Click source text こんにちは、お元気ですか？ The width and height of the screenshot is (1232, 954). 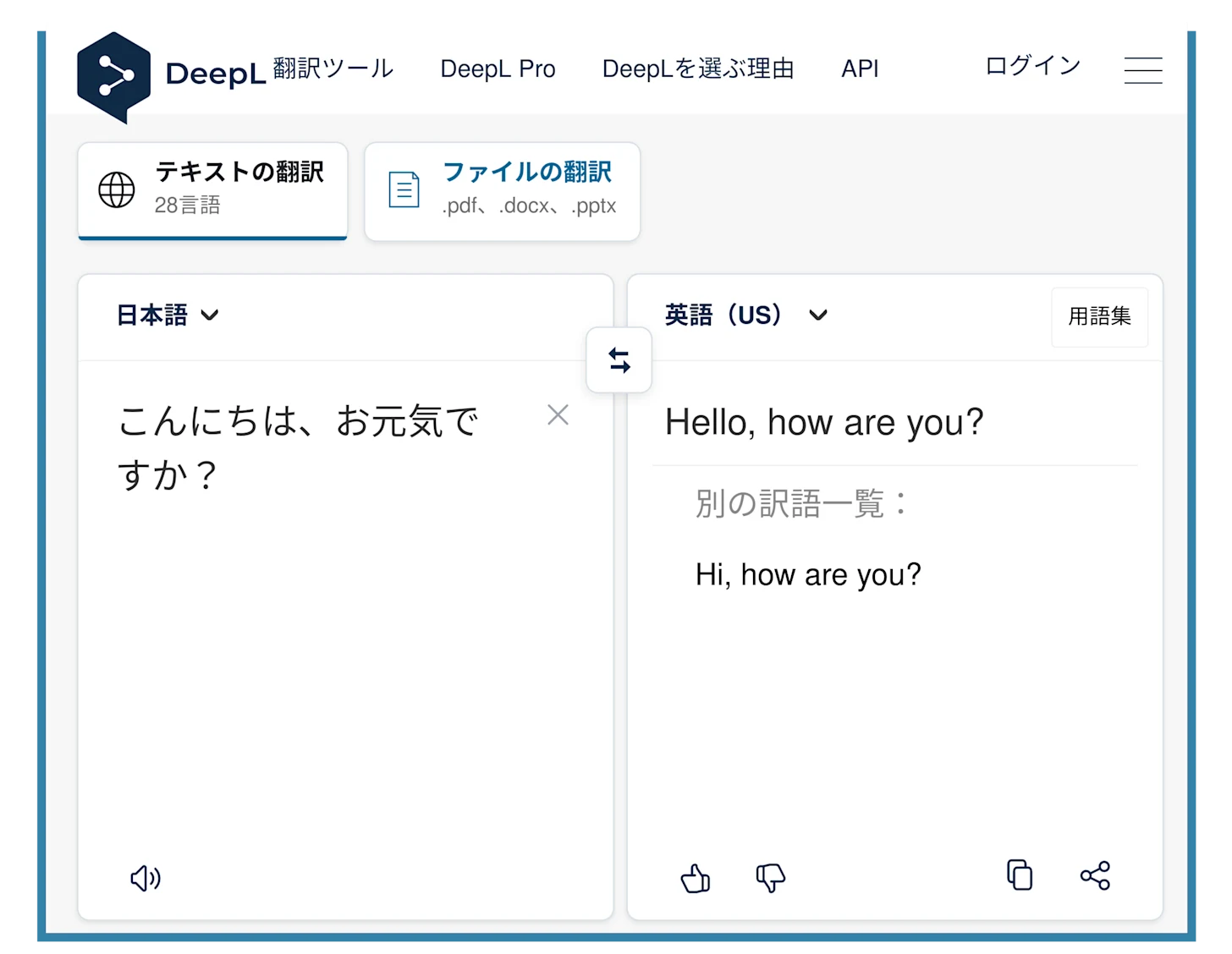point(298,447)
